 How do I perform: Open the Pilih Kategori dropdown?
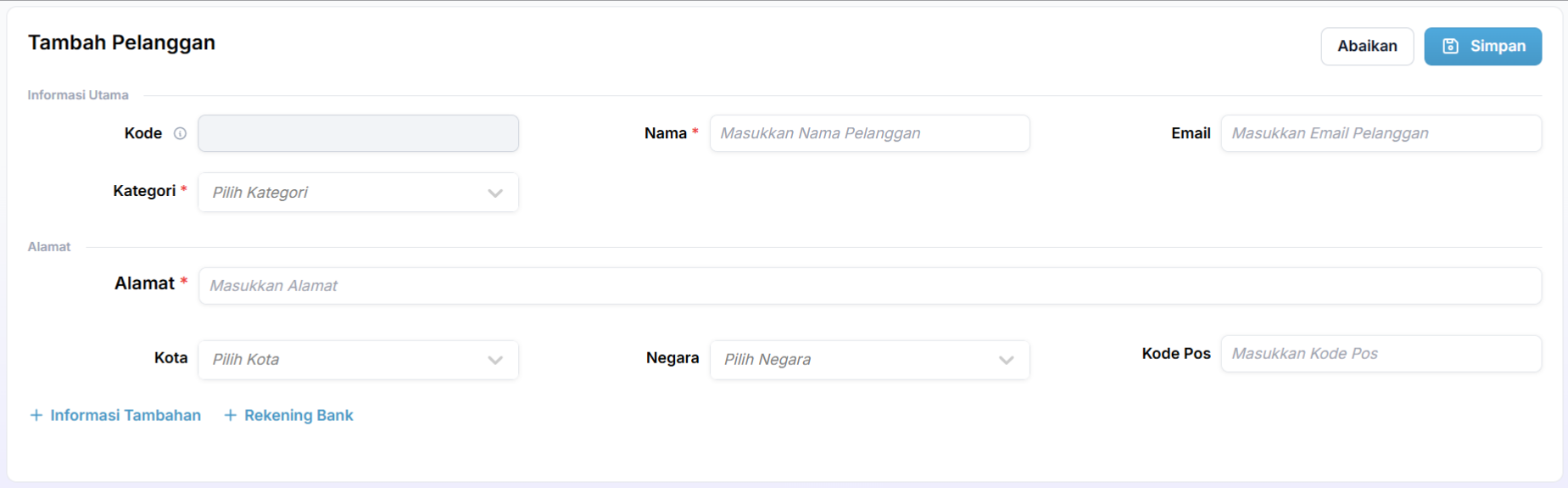pyautogui.click(x=358, y=193)
